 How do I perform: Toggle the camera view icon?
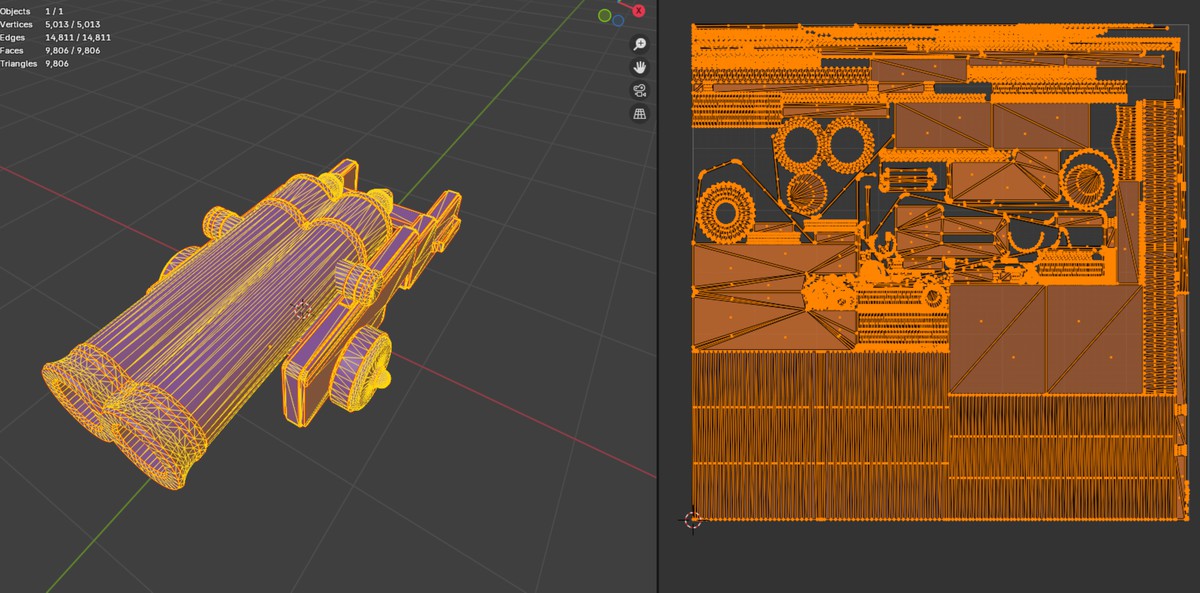[639, 90]
